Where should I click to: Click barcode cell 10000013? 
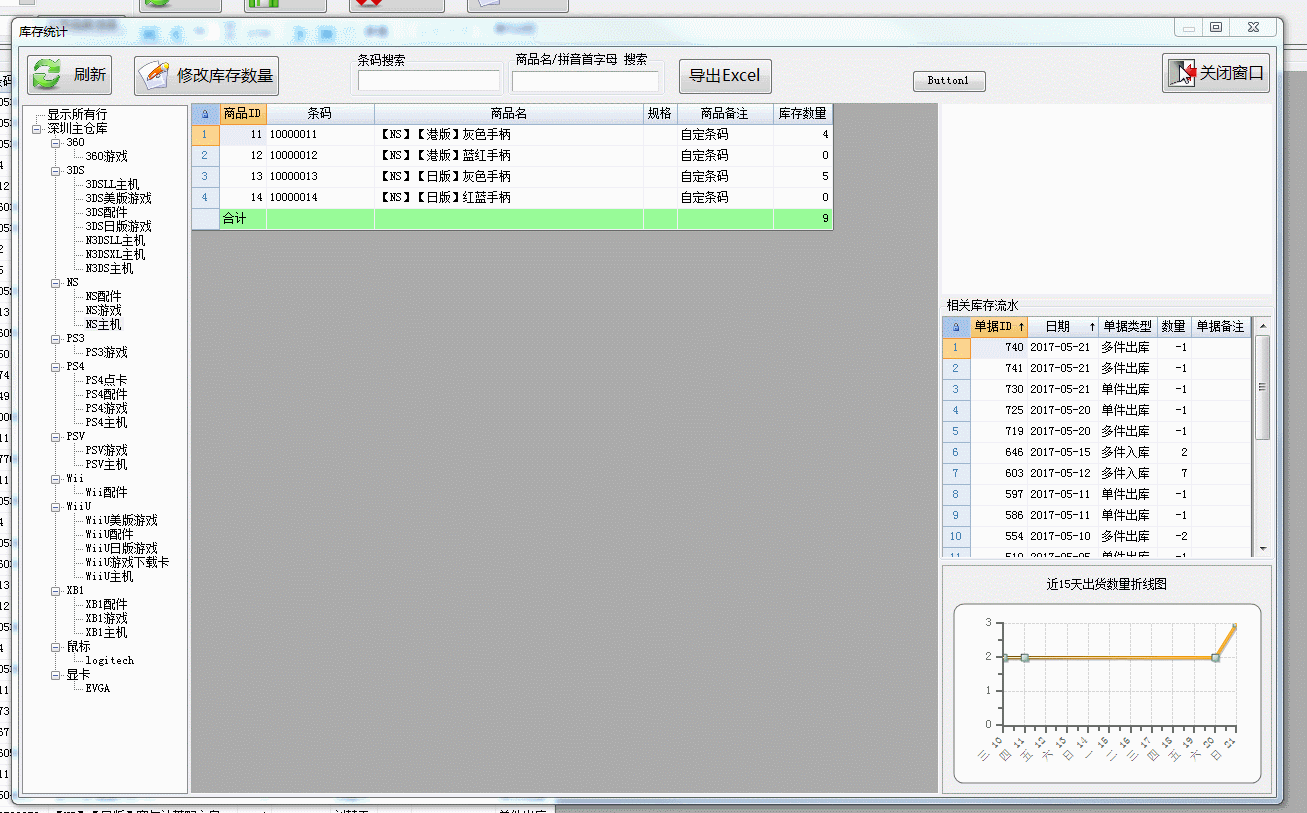coord(320,176)
